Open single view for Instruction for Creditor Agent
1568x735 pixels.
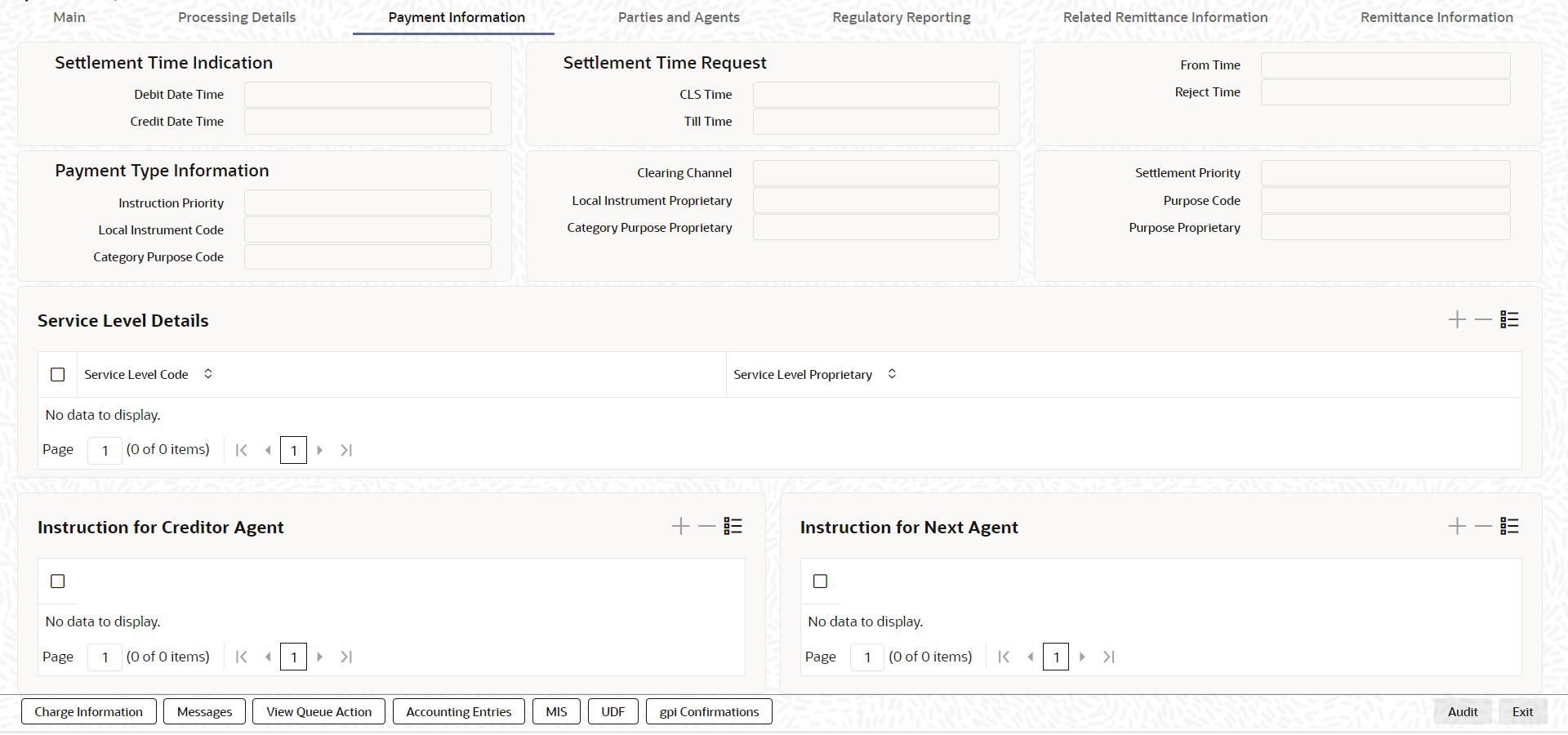(x=733, y=527)
